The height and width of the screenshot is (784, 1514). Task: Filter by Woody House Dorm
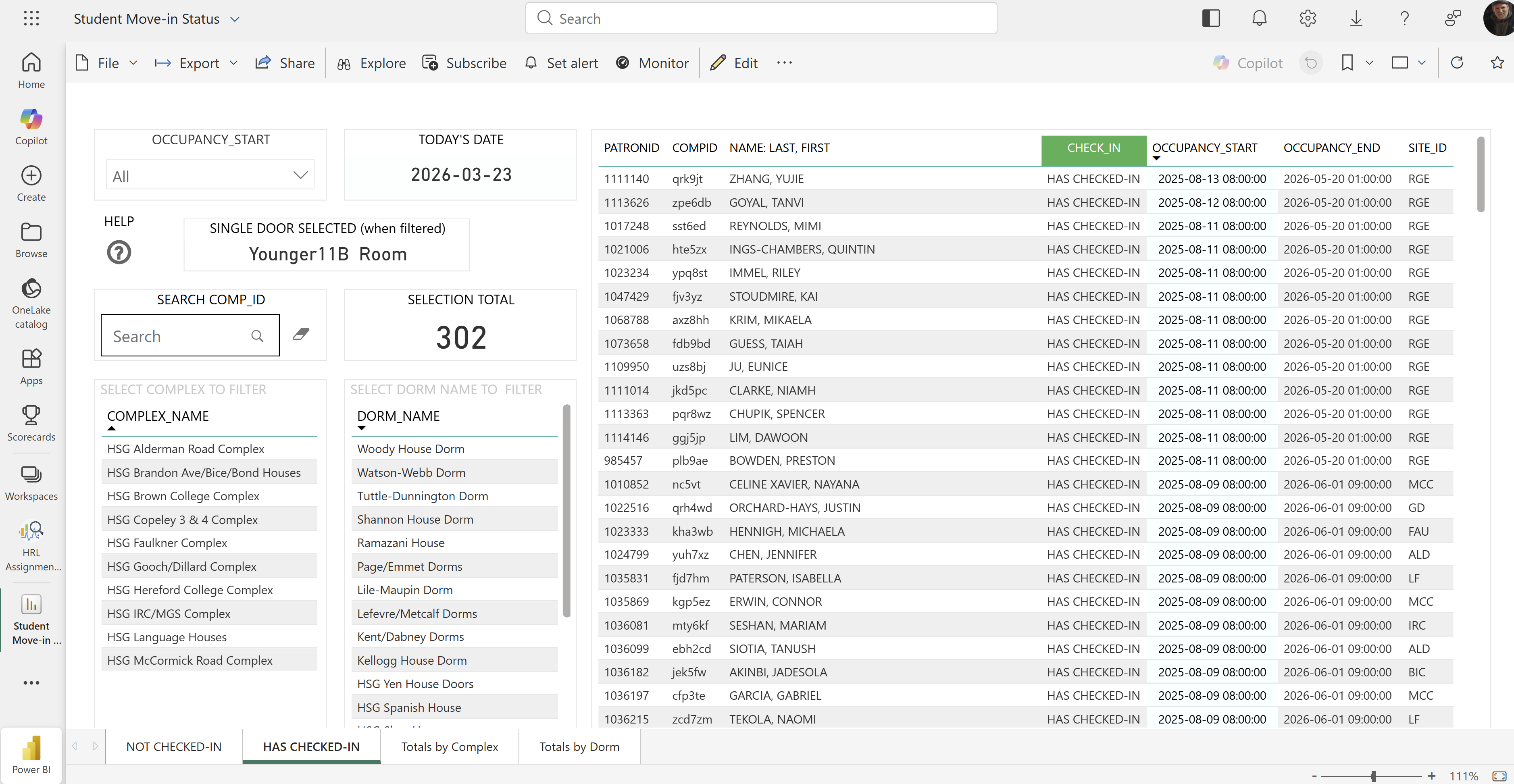click(x=454, y=449)
